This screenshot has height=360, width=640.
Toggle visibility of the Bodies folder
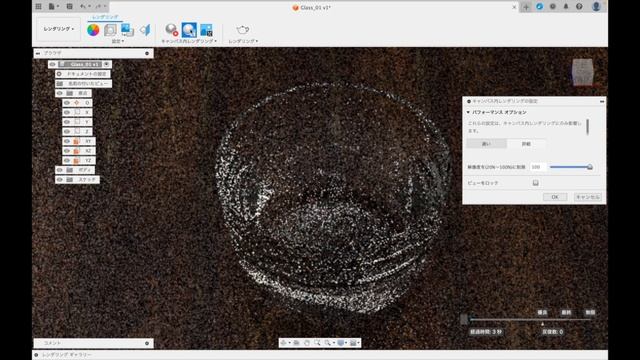click(x=60, y=170)
